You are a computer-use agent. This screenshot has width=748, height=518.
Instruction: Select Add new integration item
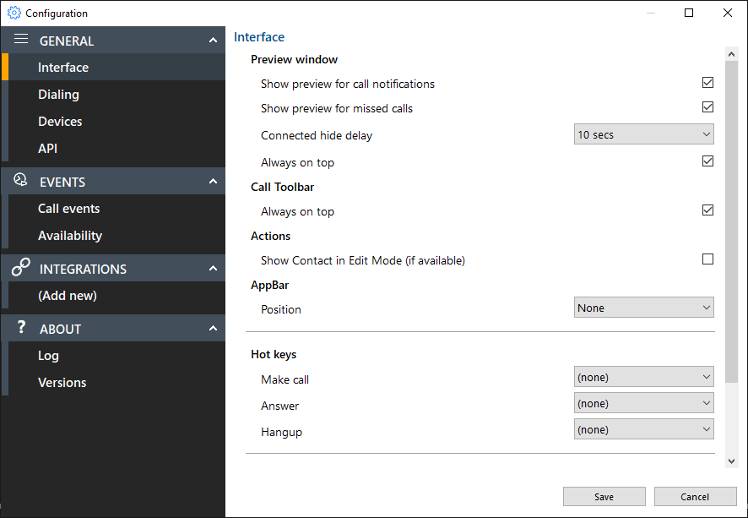tap(67, 296)
